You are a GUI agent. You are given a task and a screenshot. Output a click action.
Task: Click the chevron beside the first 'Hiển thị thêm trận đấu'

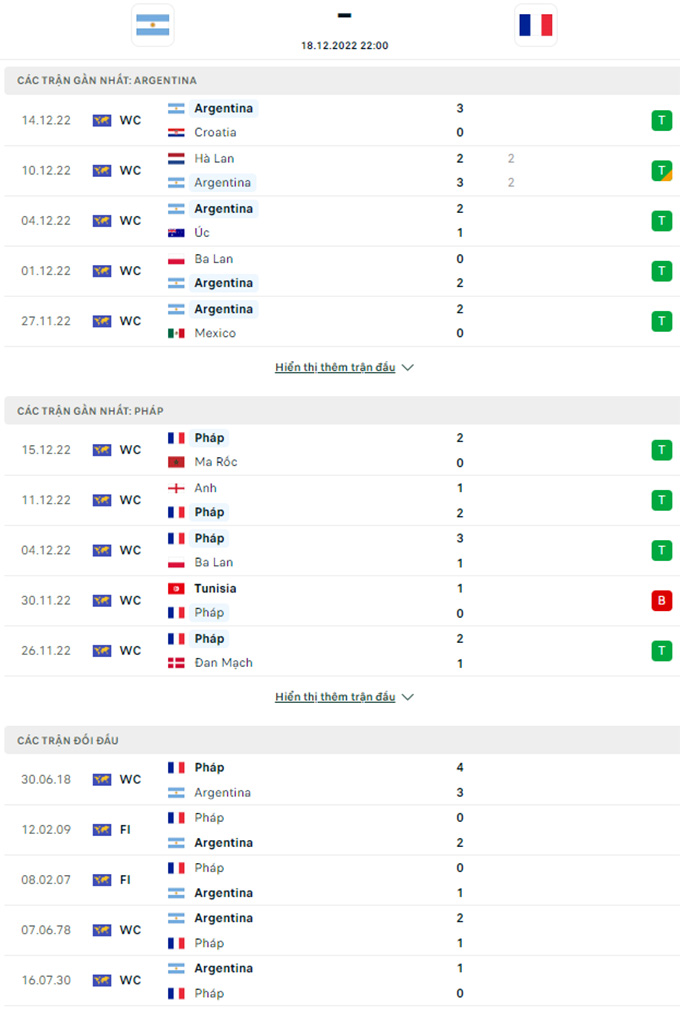407,367
